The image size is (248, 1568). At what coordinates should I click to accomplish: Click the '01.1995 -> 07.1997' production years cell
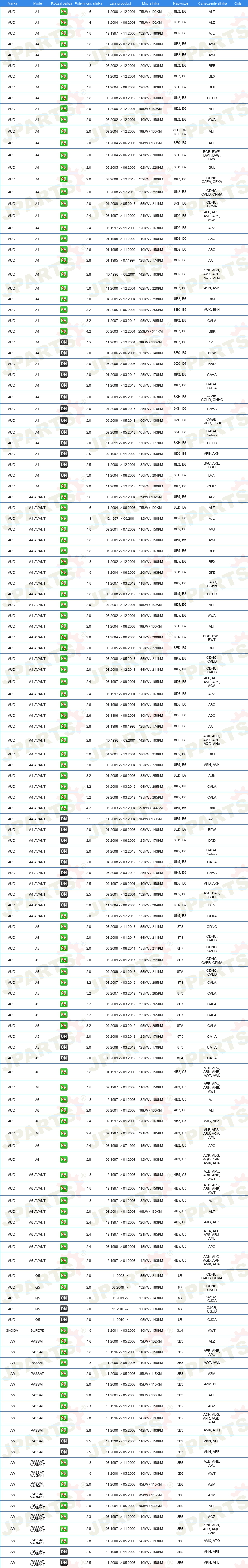[120, 260]
